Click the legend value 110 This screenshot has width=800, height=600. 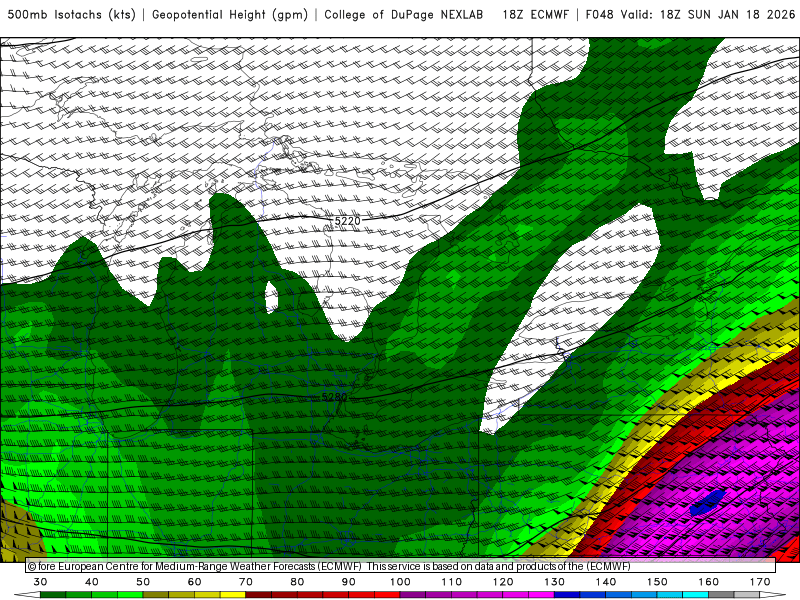pos(452,582)
